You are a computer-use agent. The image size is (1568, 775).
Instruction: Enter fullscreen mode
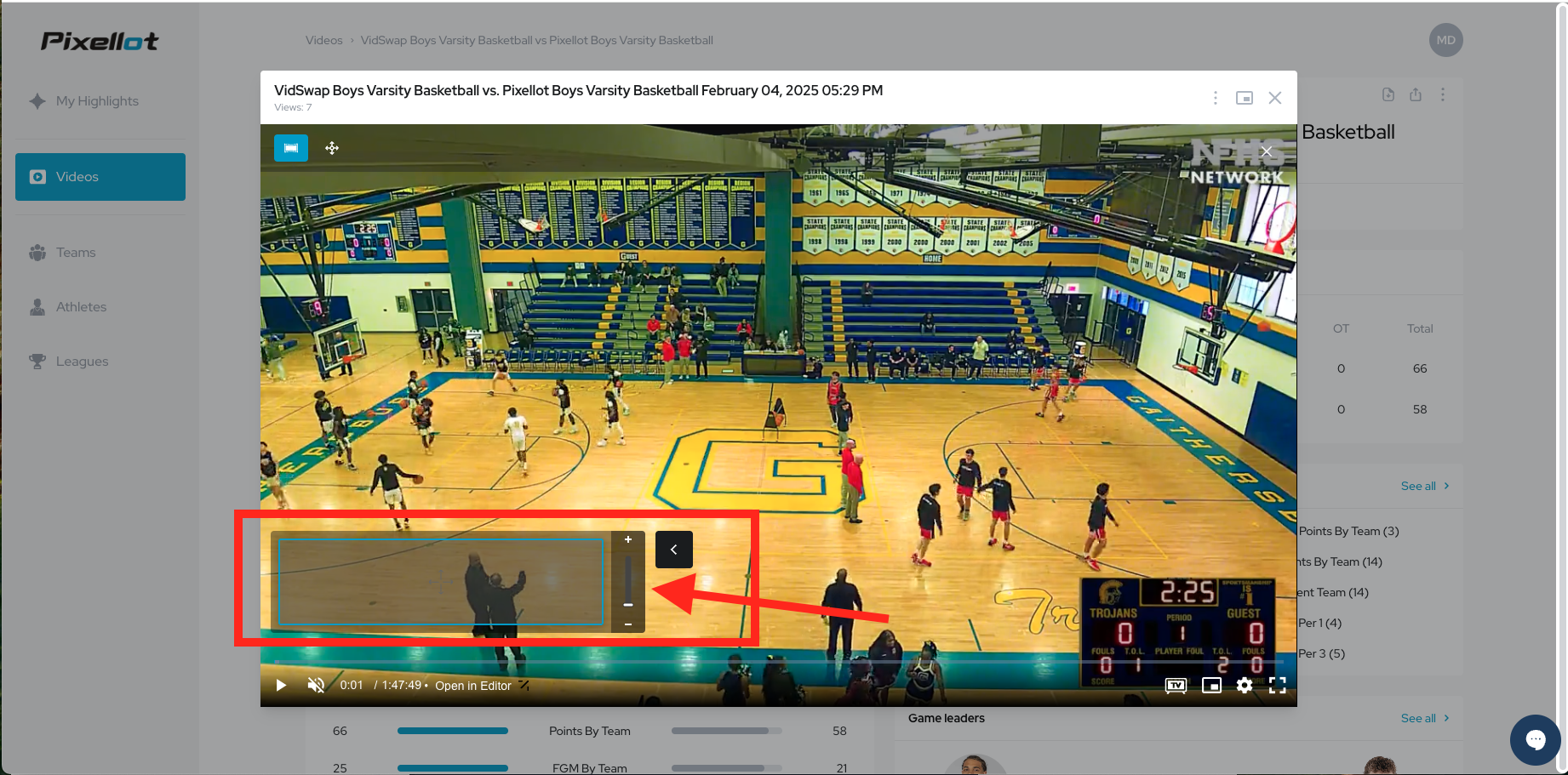tap(1278, 686)
